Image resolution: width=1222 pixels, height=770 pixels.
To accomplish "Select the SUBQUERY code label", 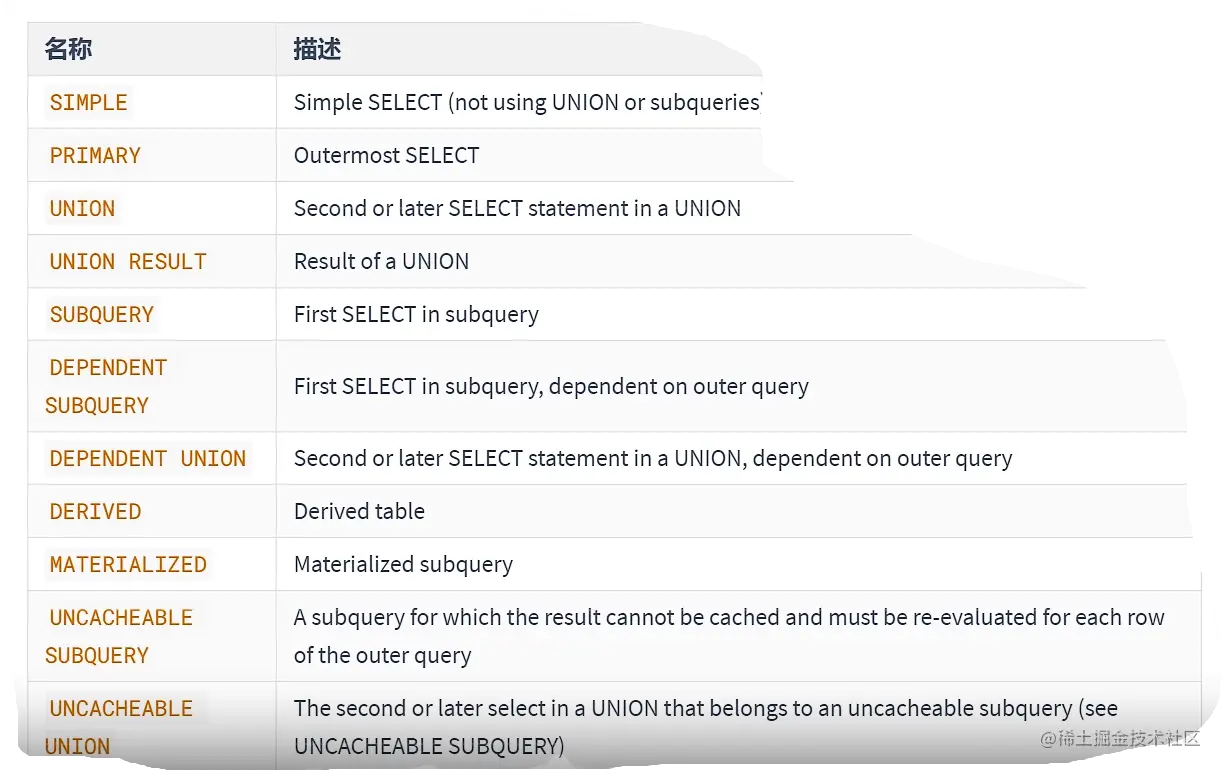I will pyautogui.click(x=101, y=314).
